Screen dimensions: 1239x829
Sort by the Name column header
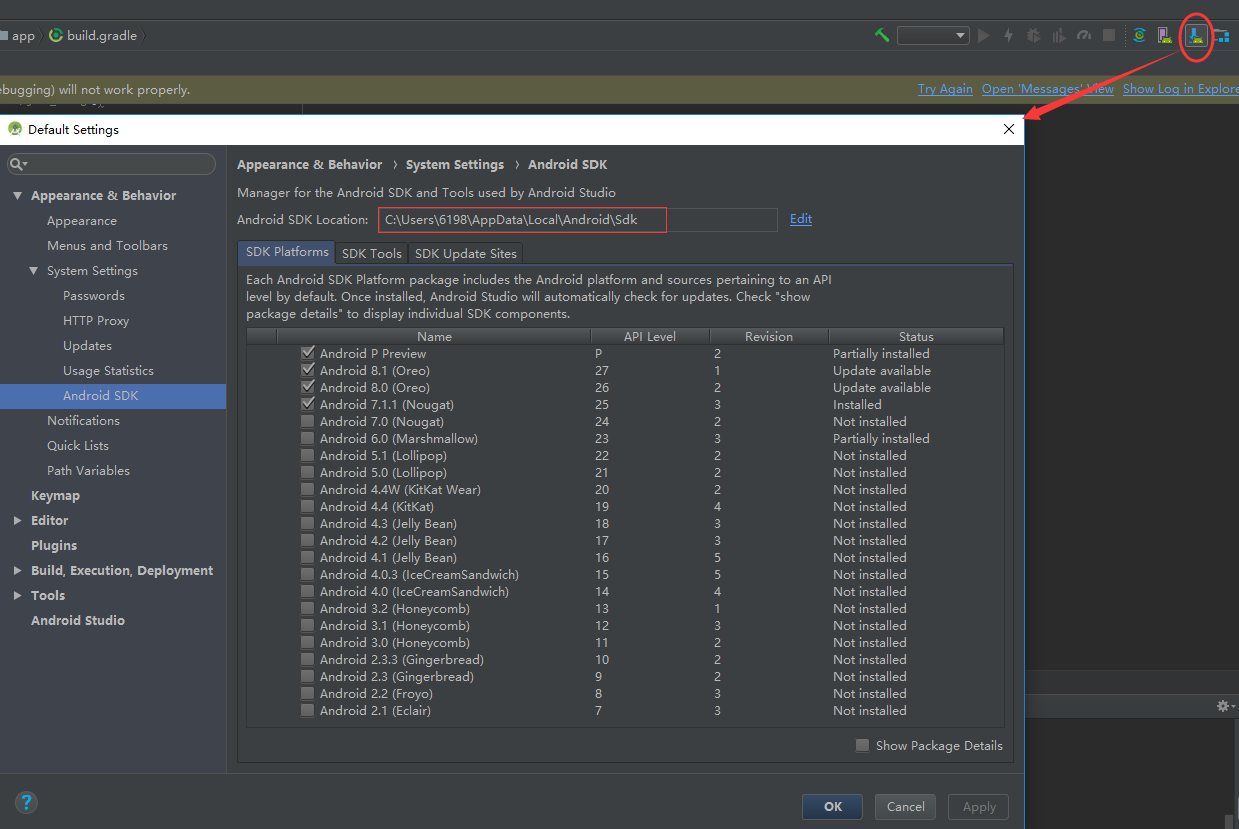point(434,337)
